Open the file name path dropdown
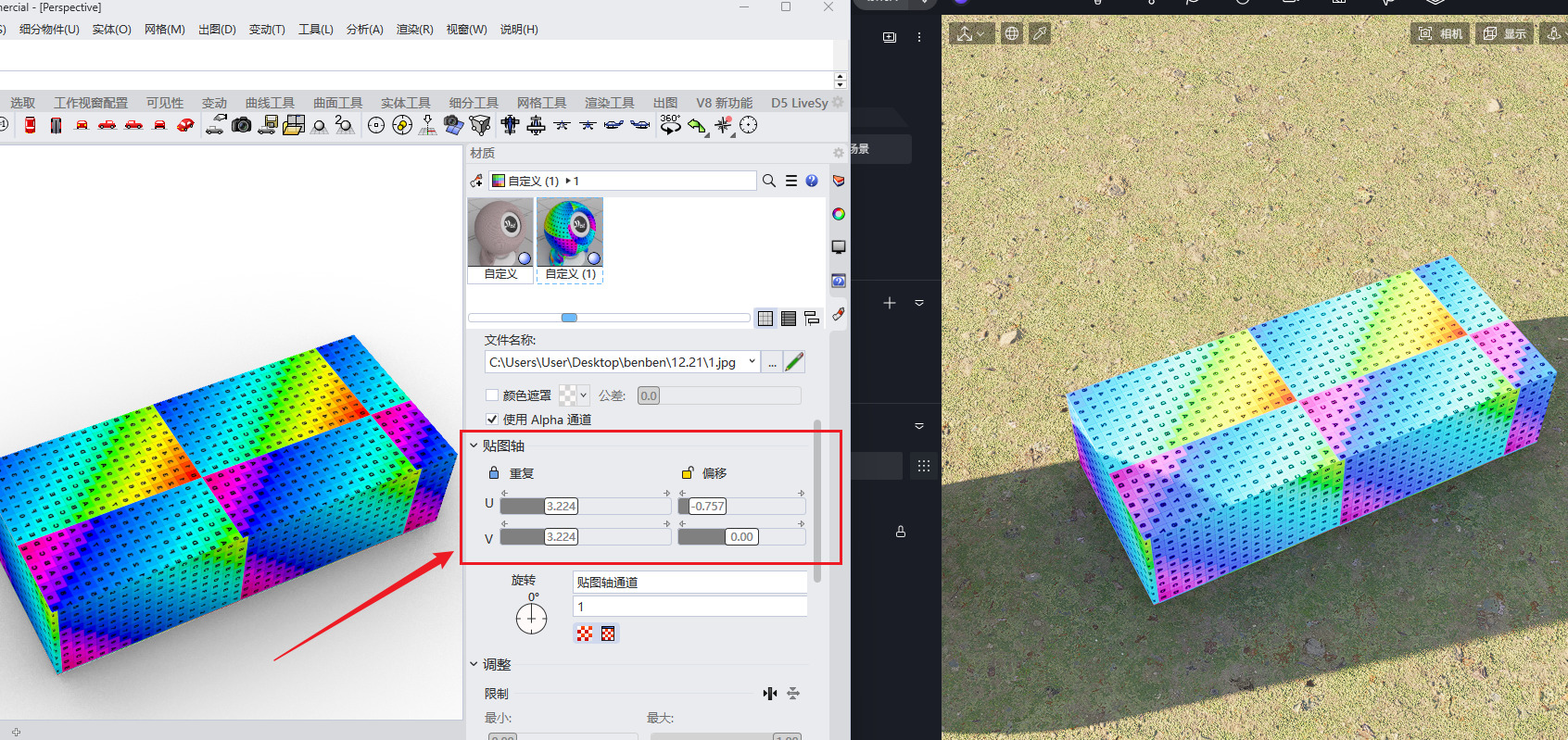This screenshot has width=1568, height=740. click(x=752, y=362)
